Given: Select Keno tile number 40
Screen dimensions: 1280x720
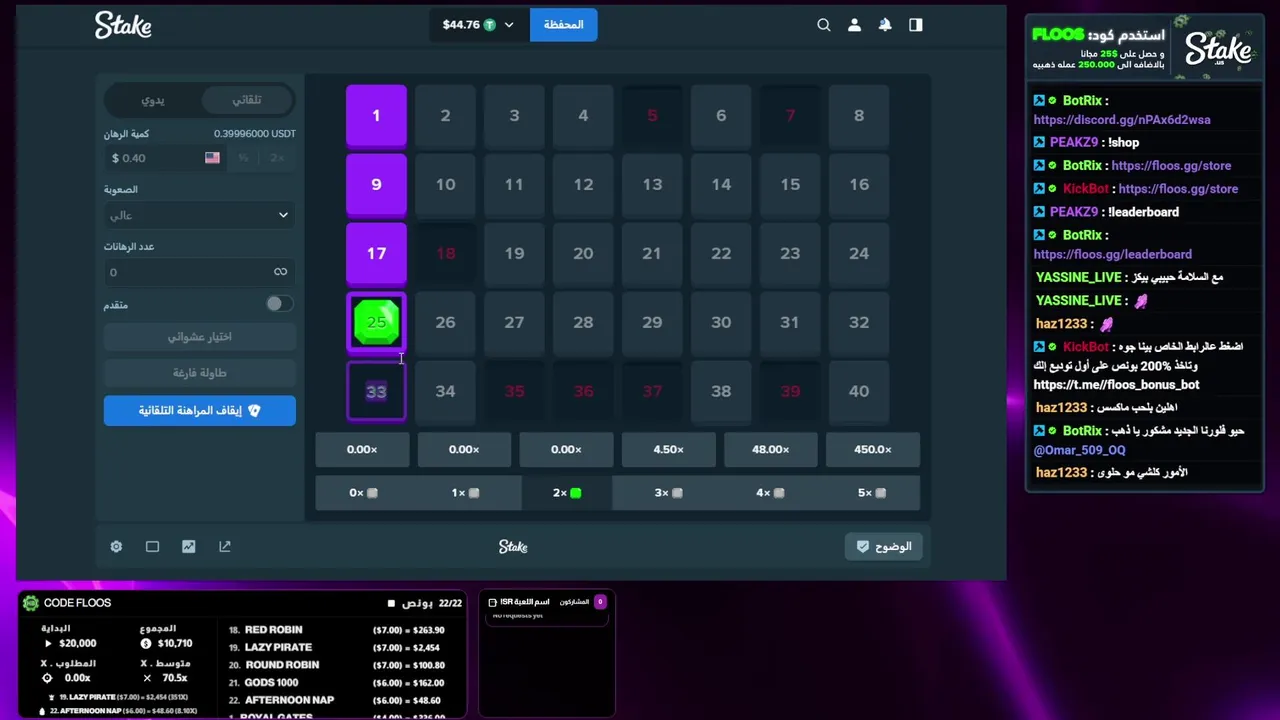Looking at the screenshot, I should coord(859,391).
